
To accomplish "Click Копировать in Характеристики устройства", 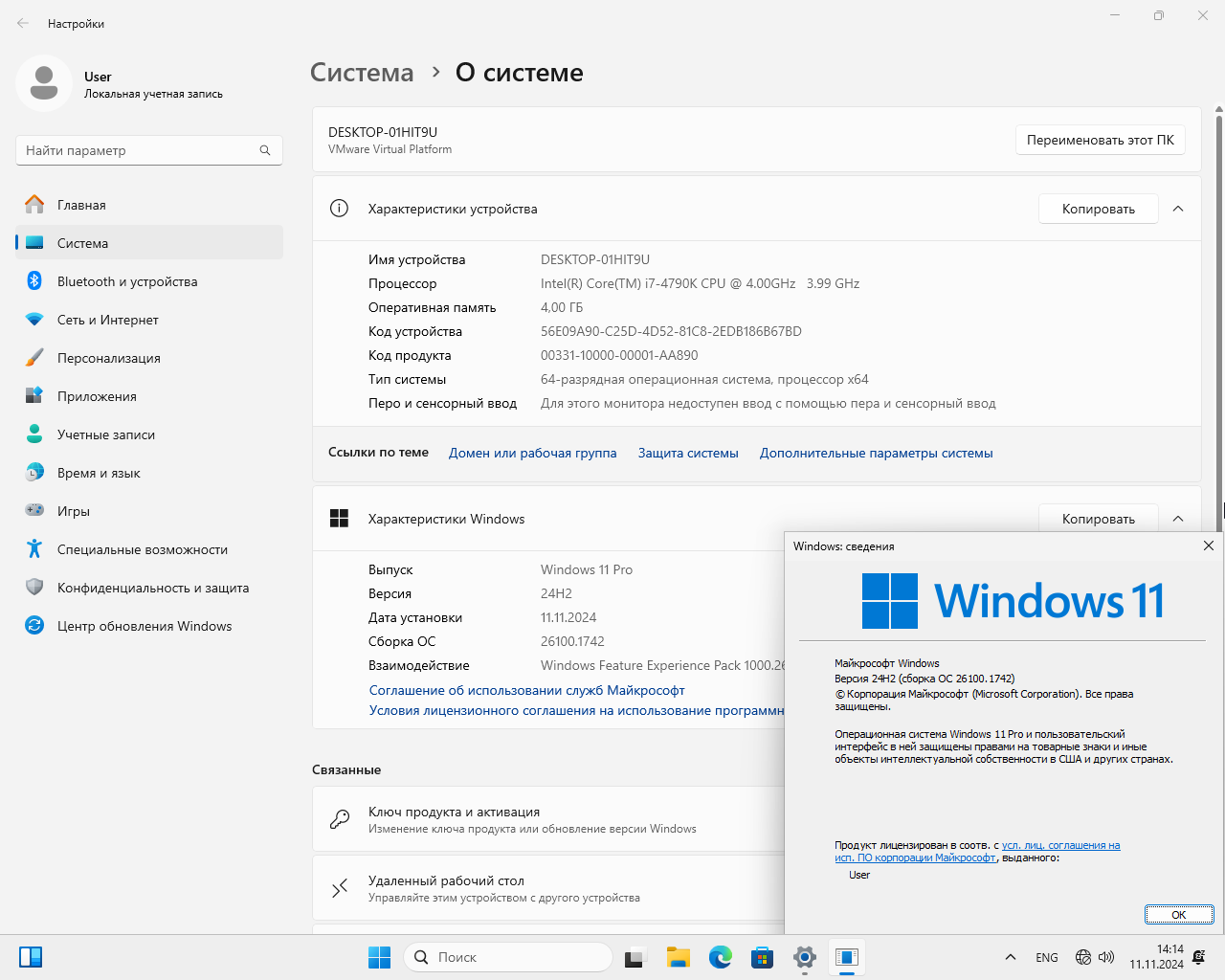I will (1099, 209).
